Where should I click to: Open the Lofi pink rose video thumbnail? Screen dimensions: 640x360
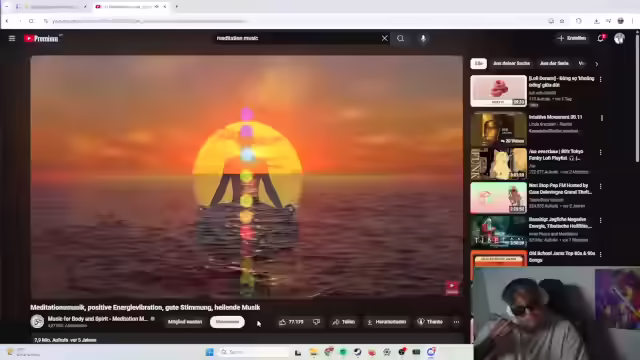click(x=498, y=91)
